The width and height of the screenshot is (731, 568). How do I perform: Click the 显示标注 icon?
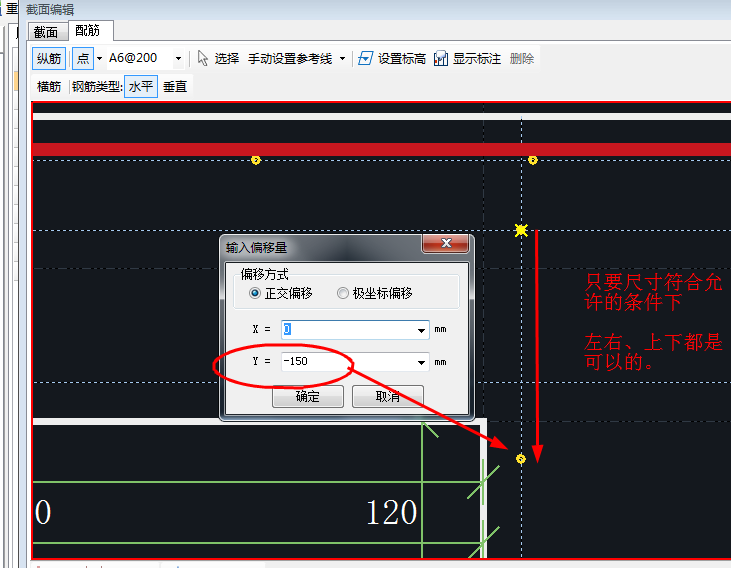(x=441, y=59)
